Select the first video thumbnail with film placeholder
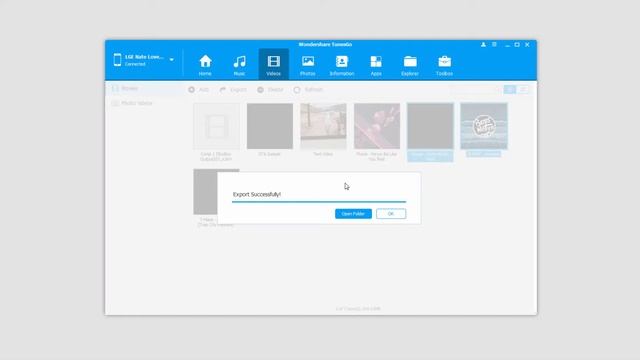The image size is (640, 360). (x=216, y=126)
